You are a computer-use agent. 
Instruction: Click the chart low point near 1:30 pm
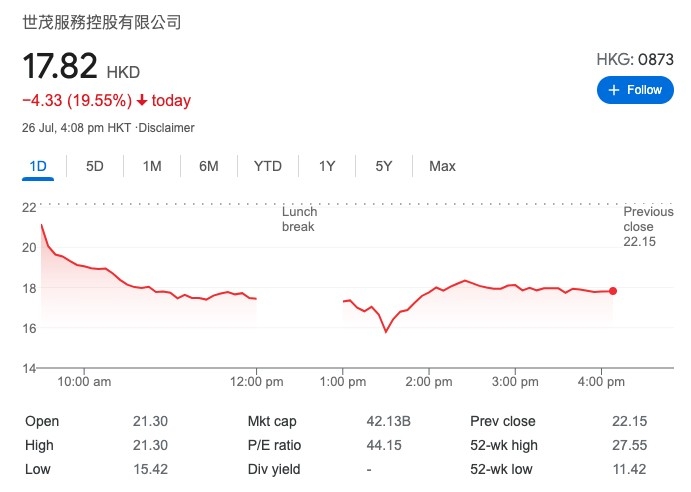pyautogui.click(x=386, y=331)
